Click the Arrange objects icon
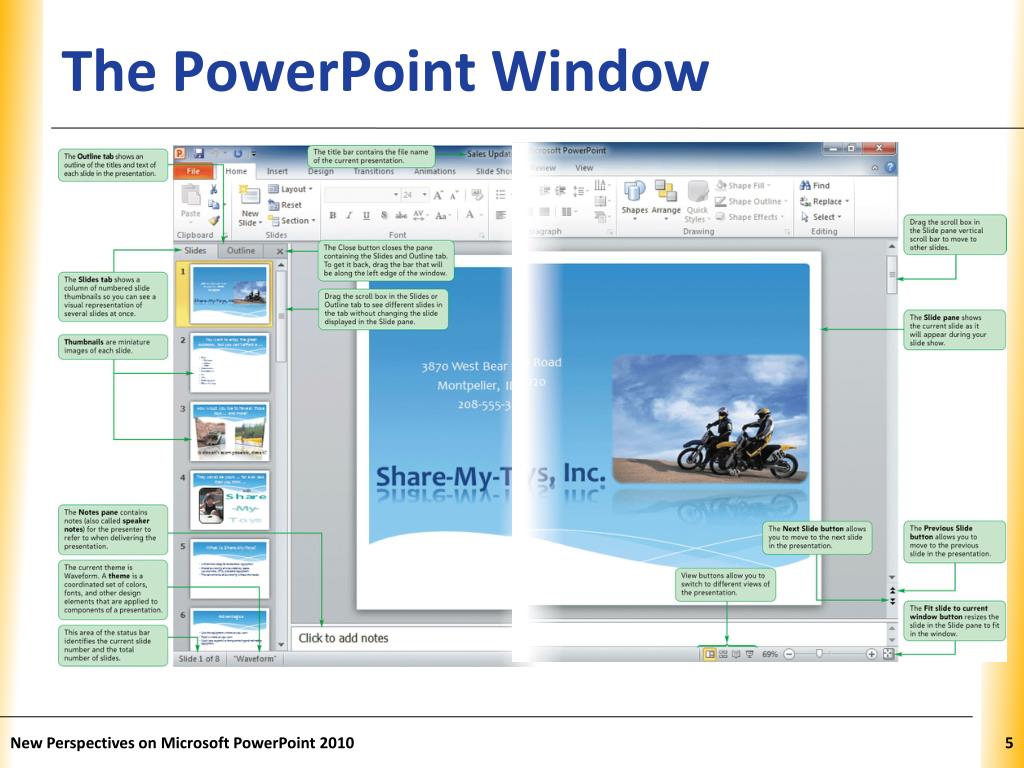The image size is (1024, 768). point(665,200)
